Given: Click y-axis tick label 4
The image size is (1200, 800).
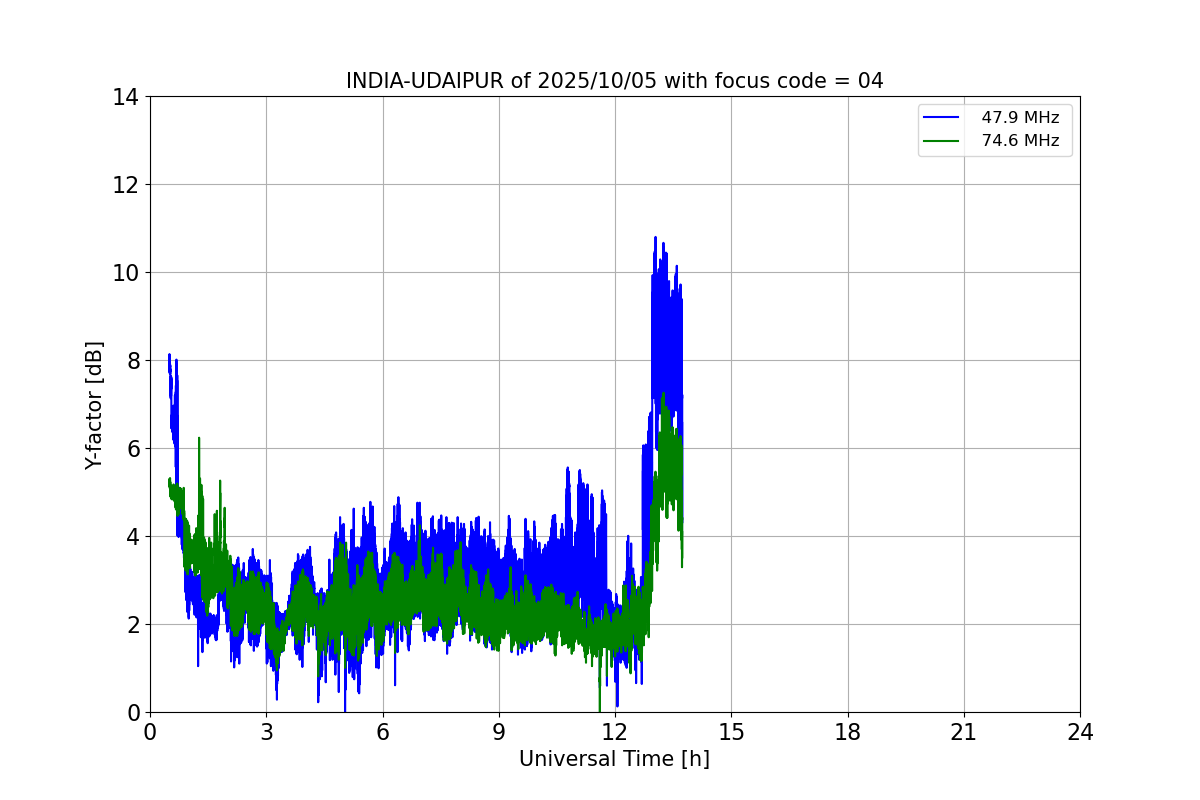Looking at the screenshot, I should tap(133, 537).
